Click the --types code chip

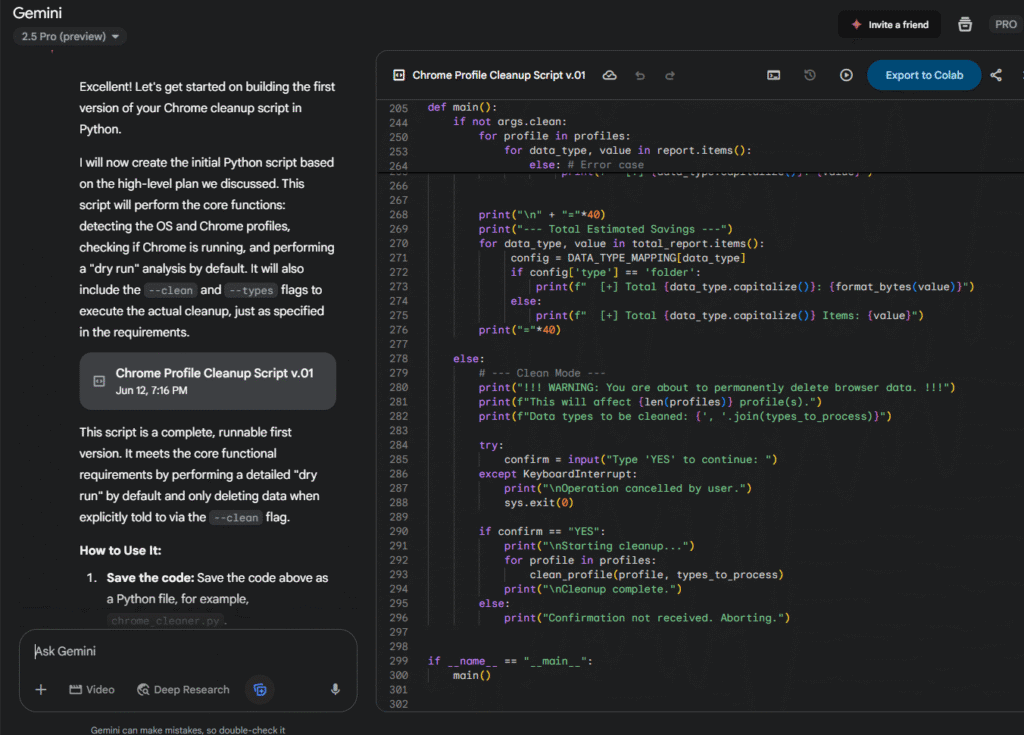tap(251, 290)
